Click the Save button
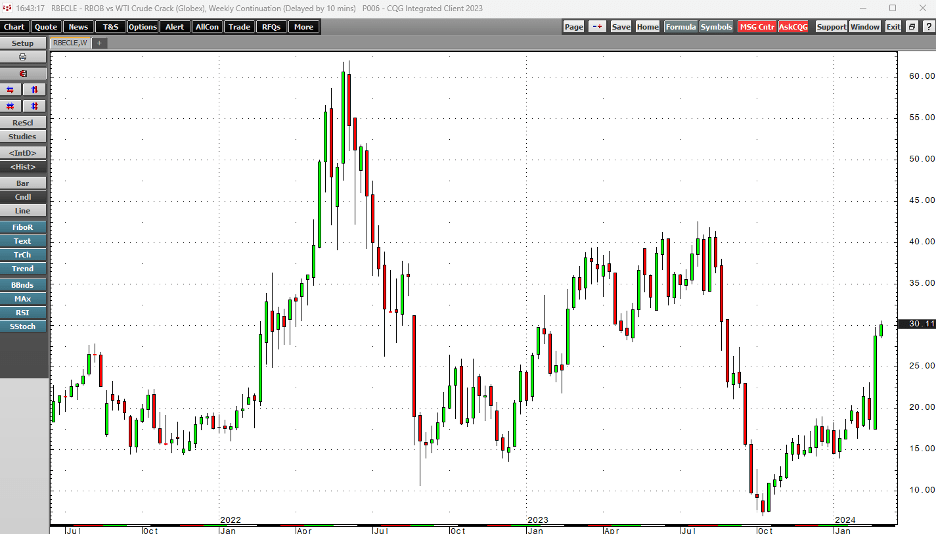936x534 pixels. click(621, 27)
